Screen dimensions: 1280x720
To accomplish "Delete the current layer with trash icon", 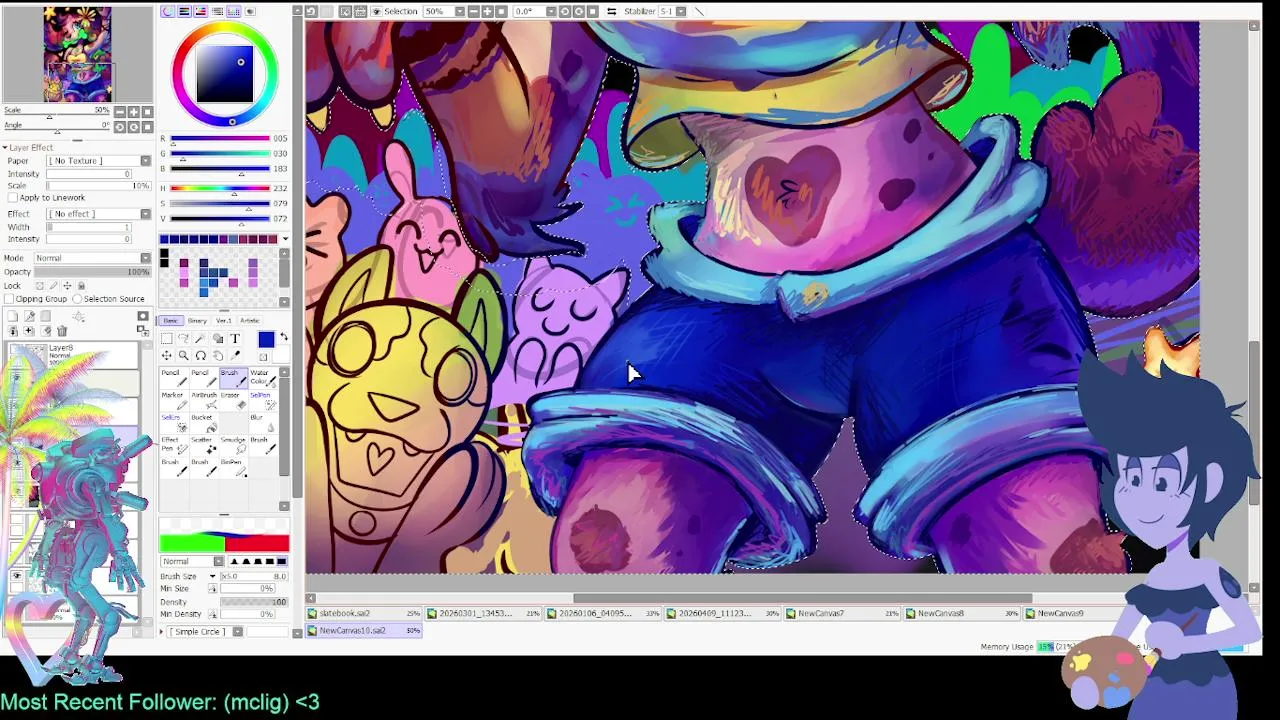I will point(62,331).
